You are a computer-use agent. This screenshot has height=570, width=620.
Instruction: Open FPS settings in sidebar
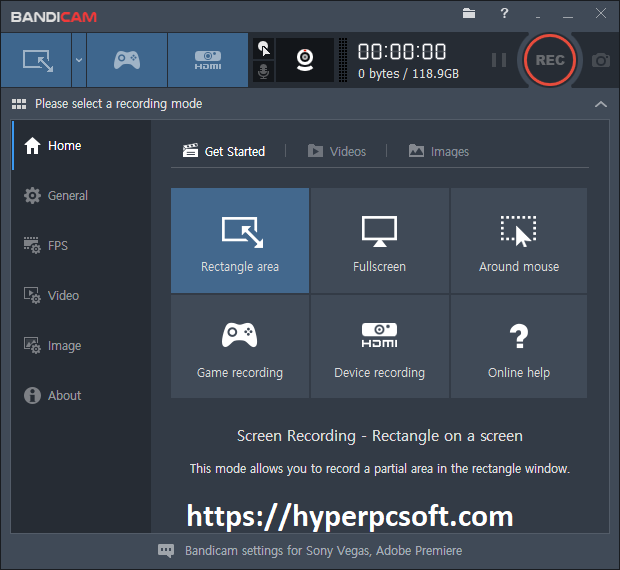click(x=81, y=245)
